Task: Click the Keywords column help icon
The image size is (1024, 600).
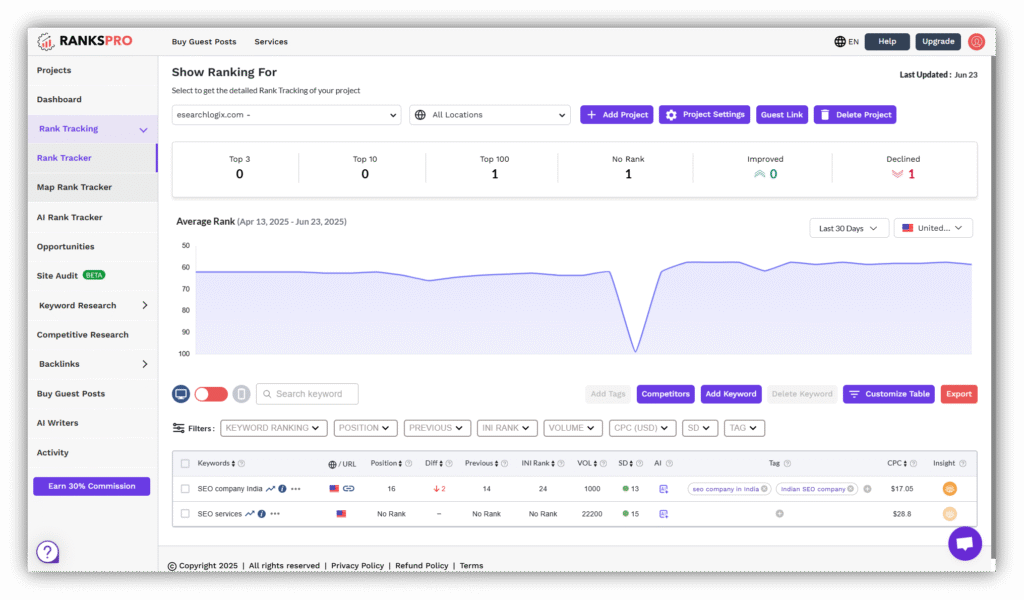Action: click(242, 464)
